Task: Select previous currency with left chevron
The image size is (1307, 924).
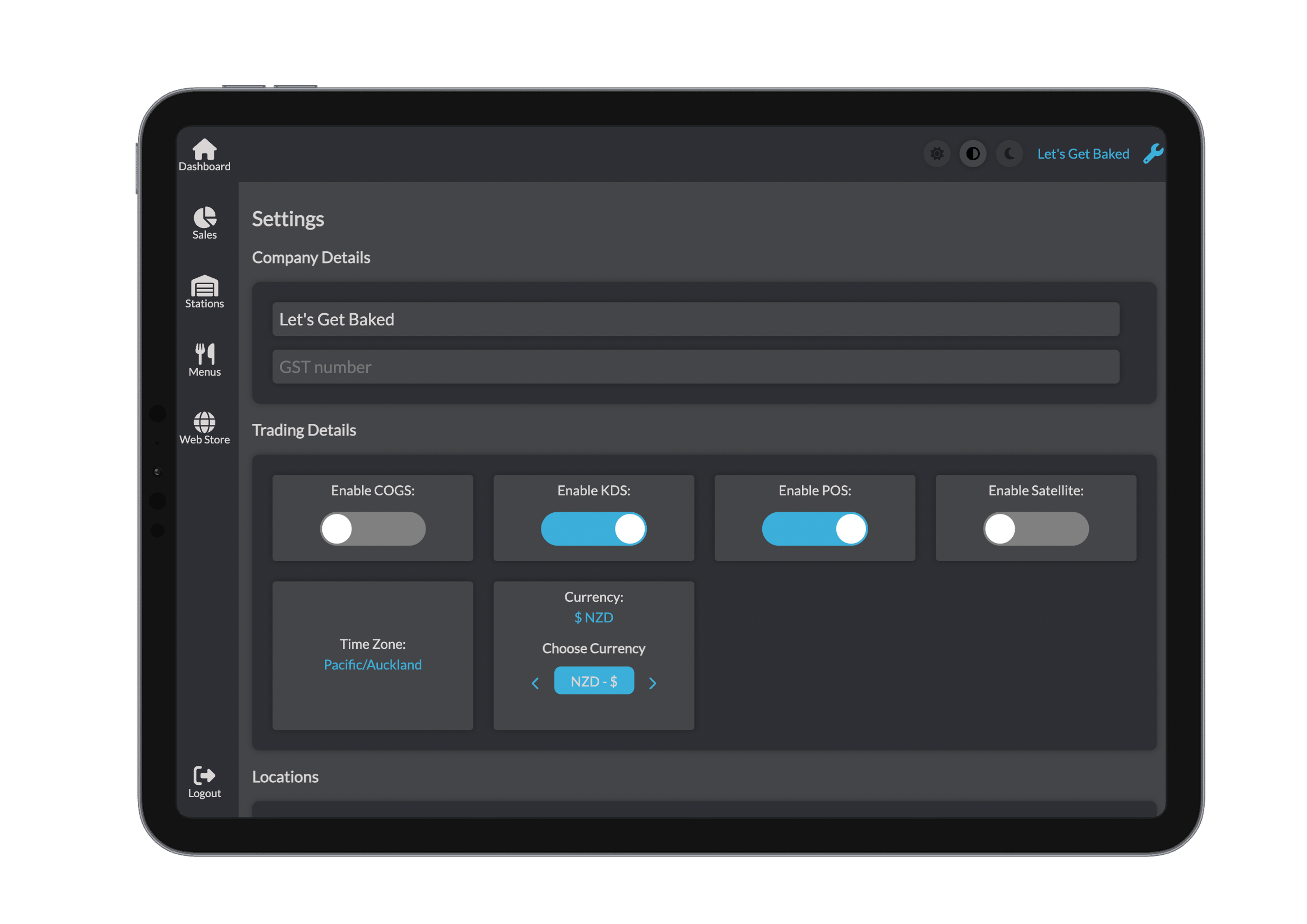Action: click(535, 683)
